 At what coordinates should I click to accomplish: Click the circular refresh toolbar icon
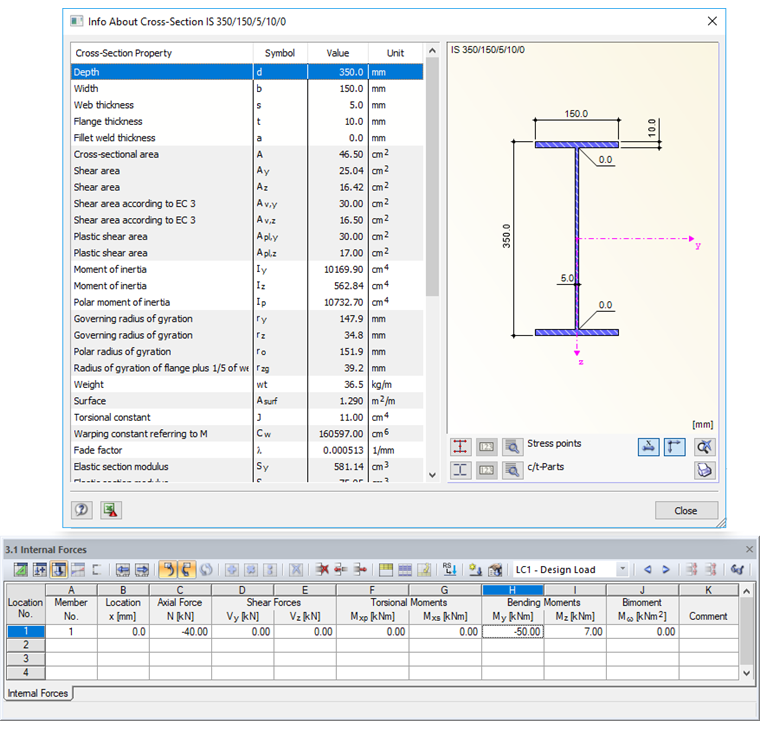(206, 570)
